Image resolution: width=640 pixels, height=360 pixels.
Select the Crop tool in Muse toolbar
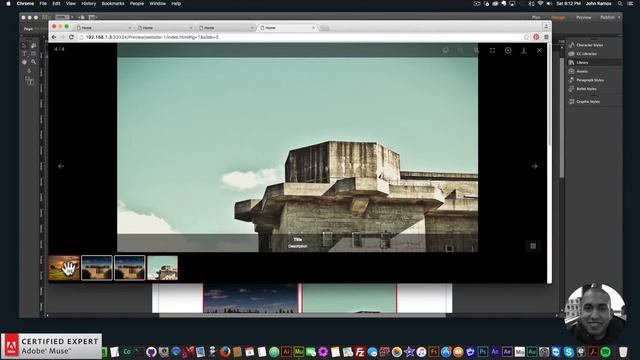(x=33, y=46)
